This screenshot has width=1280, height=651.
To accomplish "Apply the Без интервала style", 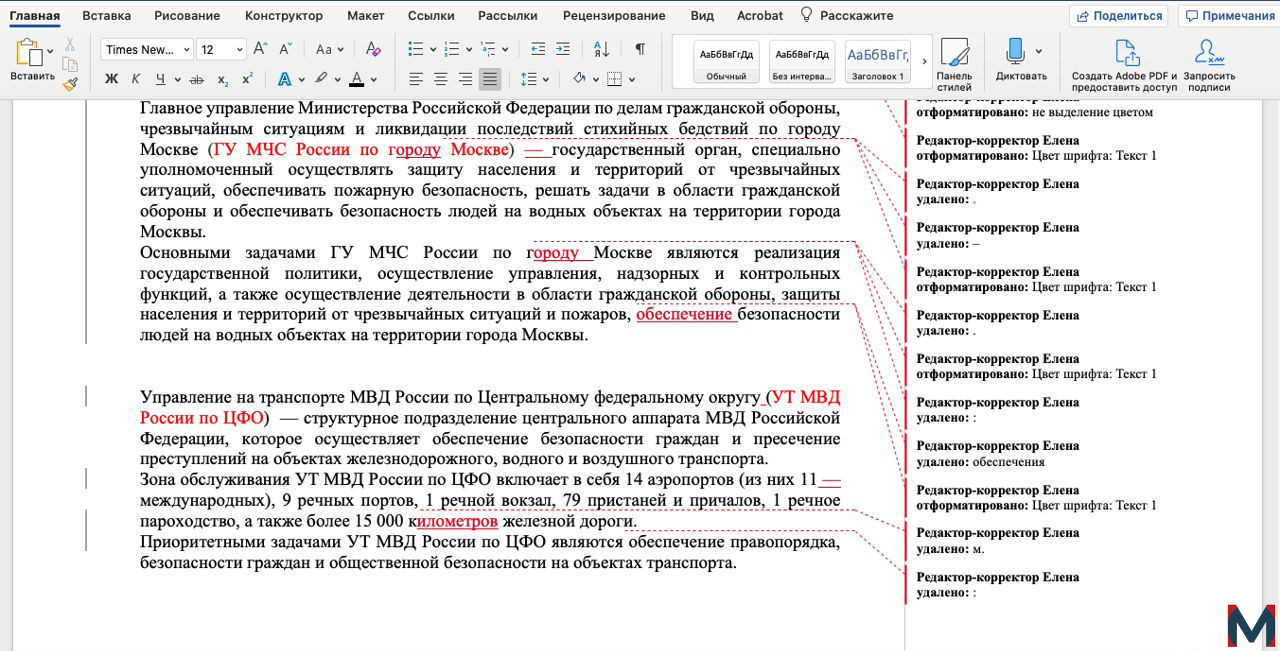I will [803, 62].
